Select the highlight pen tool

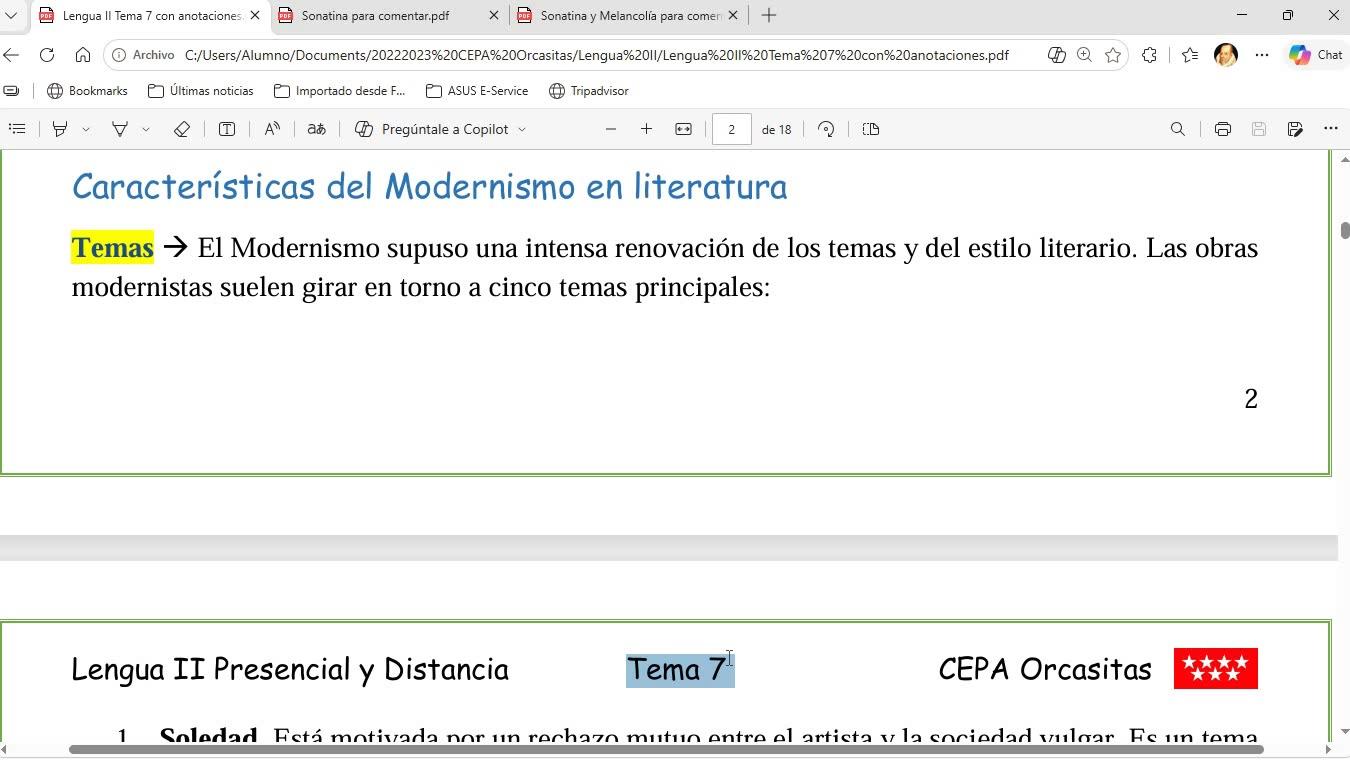click(60, 129)
